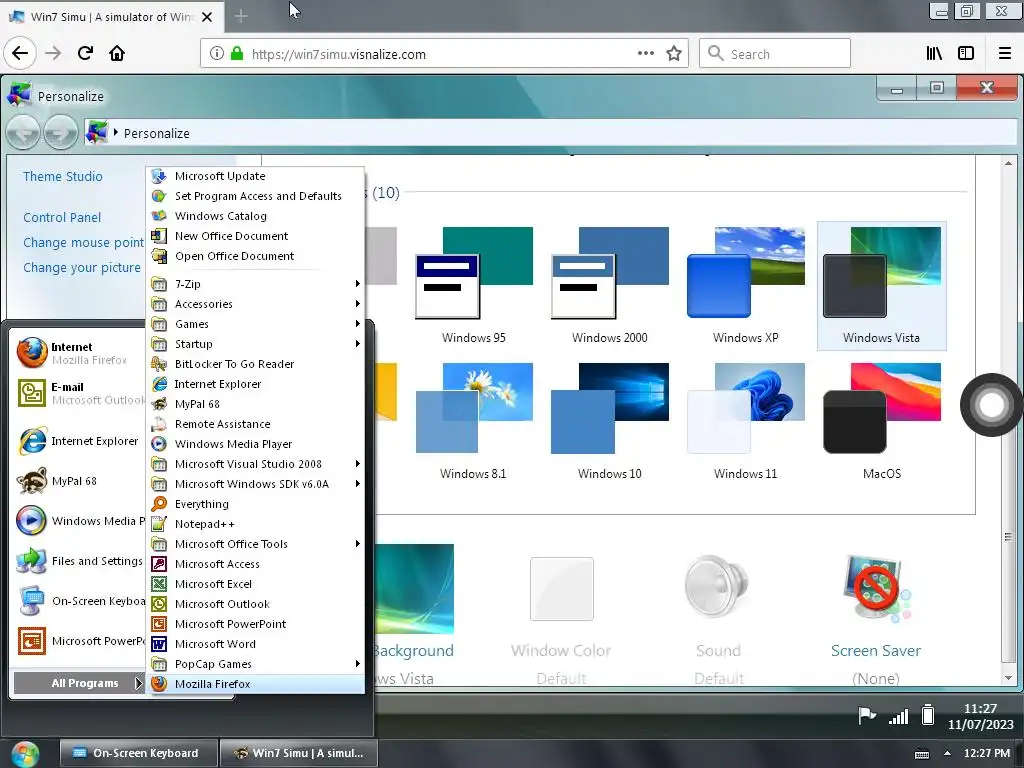Bookmark this page with star icon

pos(674,54)
